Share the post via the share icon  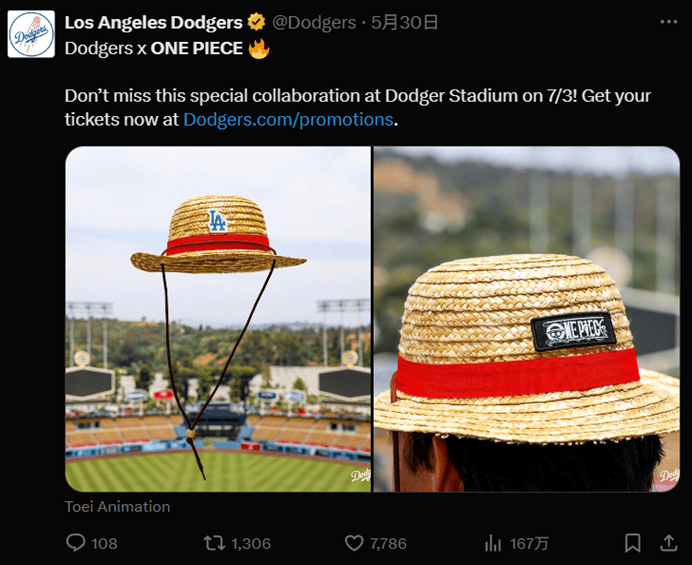(x=669, y=543)
